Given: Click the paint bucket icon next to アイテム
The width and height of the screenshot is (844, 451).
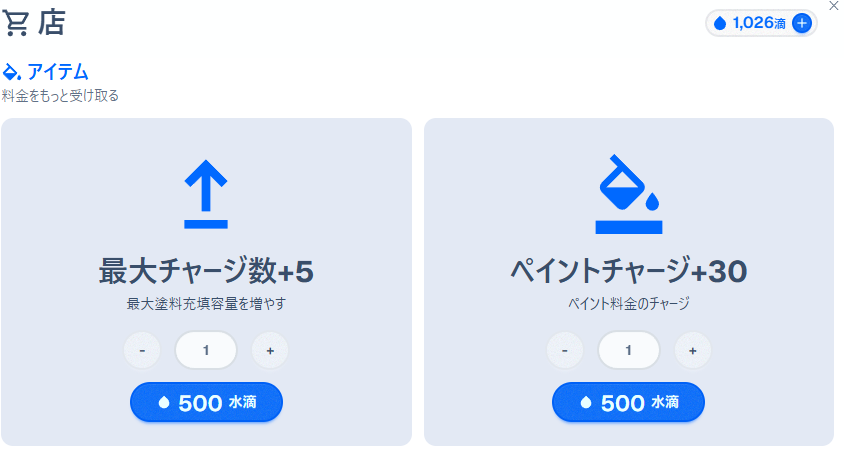Looking at the screenshot, I should (12, 72).
